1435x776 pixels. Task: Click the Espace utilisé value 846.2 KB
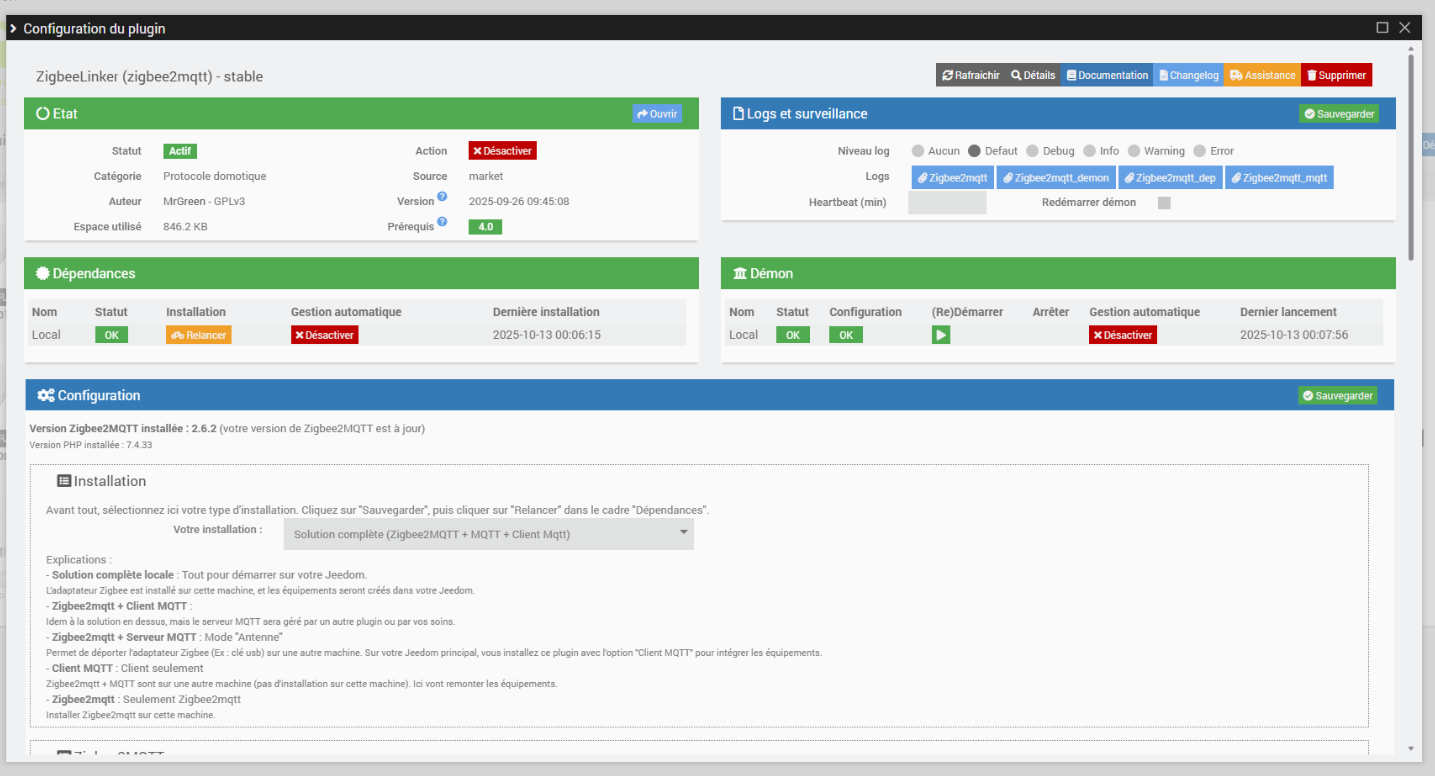tap(186, 227)
